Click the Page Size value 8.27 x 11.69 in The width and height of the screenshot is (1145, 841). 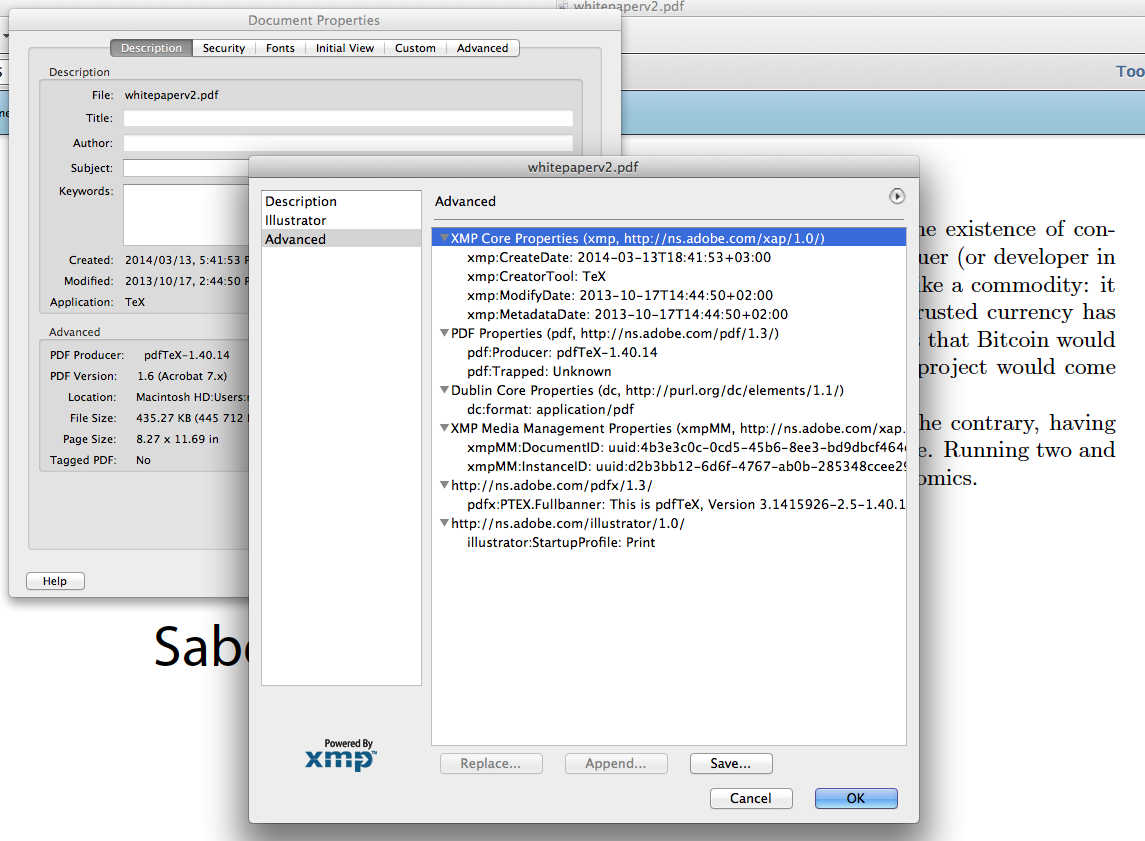(x=177, y=439)
